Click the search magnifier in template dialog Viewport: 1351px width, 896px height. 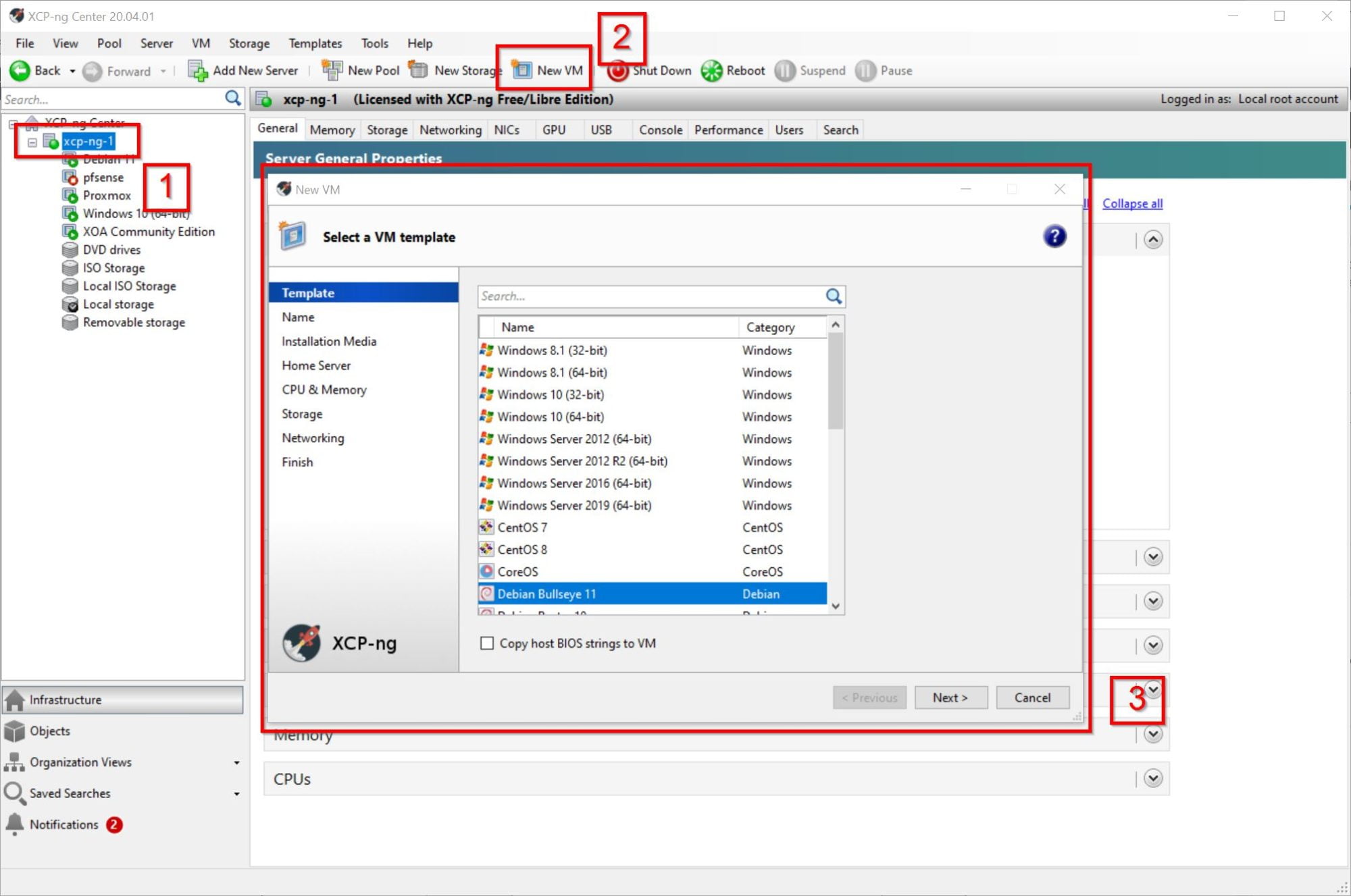pos(834,296)
